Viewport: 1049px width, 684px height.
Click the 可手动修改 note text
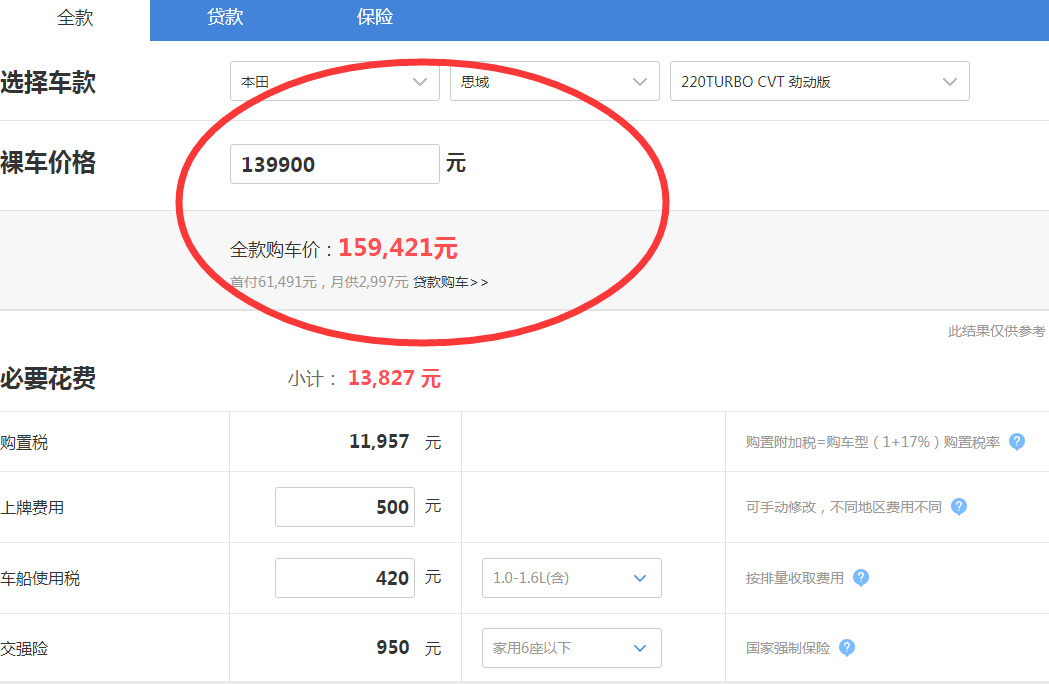tap(844, 507)
